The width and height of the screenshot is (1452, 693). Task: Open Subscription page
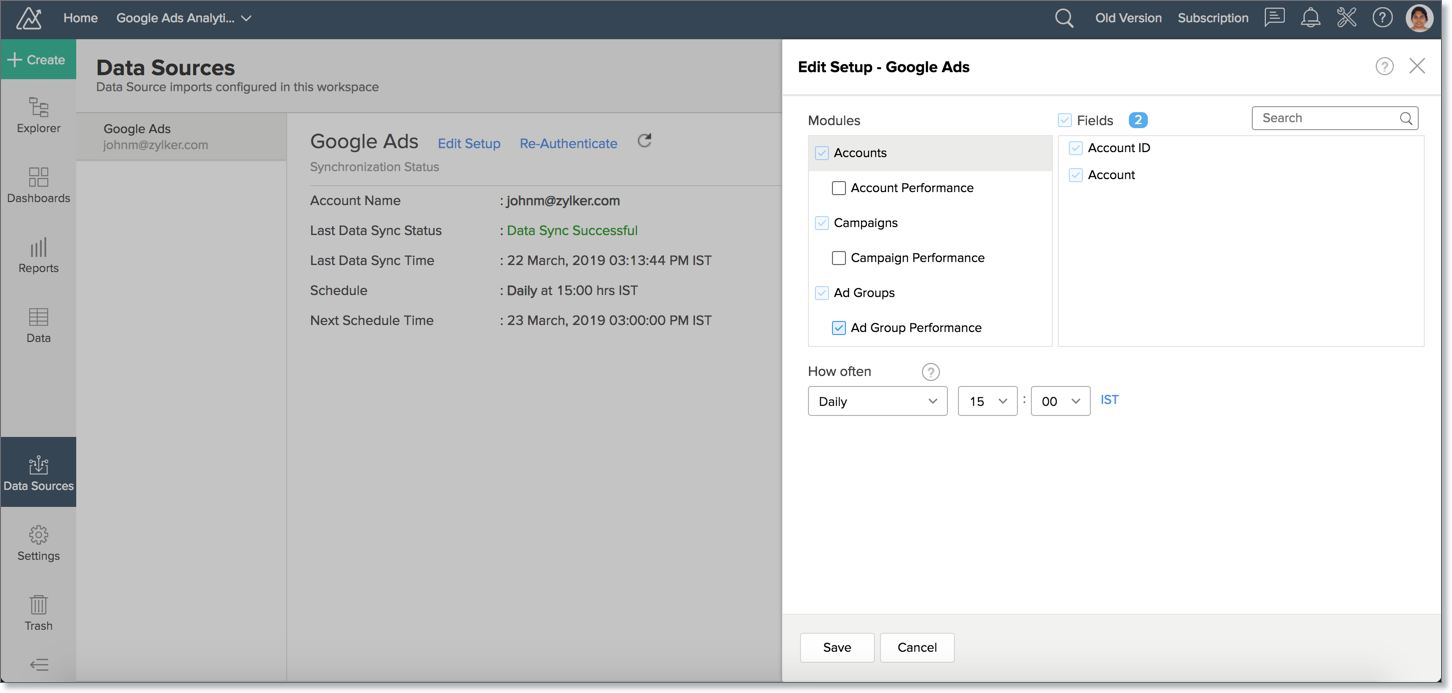point(1213,18)
